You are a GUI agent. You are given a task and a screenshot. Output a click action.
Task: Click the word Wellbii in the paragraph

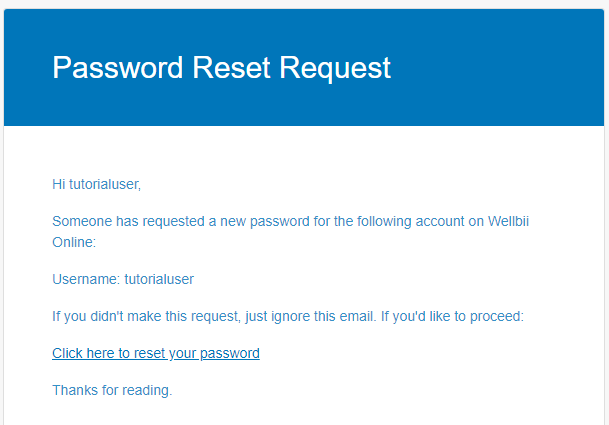tap(508, 221)
